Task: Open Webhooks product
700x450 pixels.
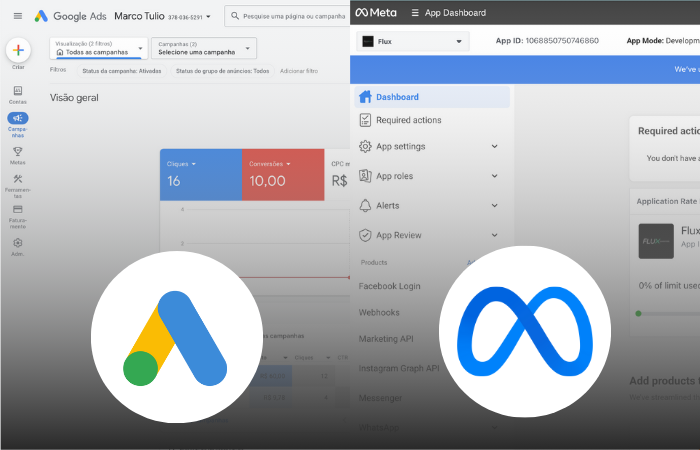Action: (379, 312)
